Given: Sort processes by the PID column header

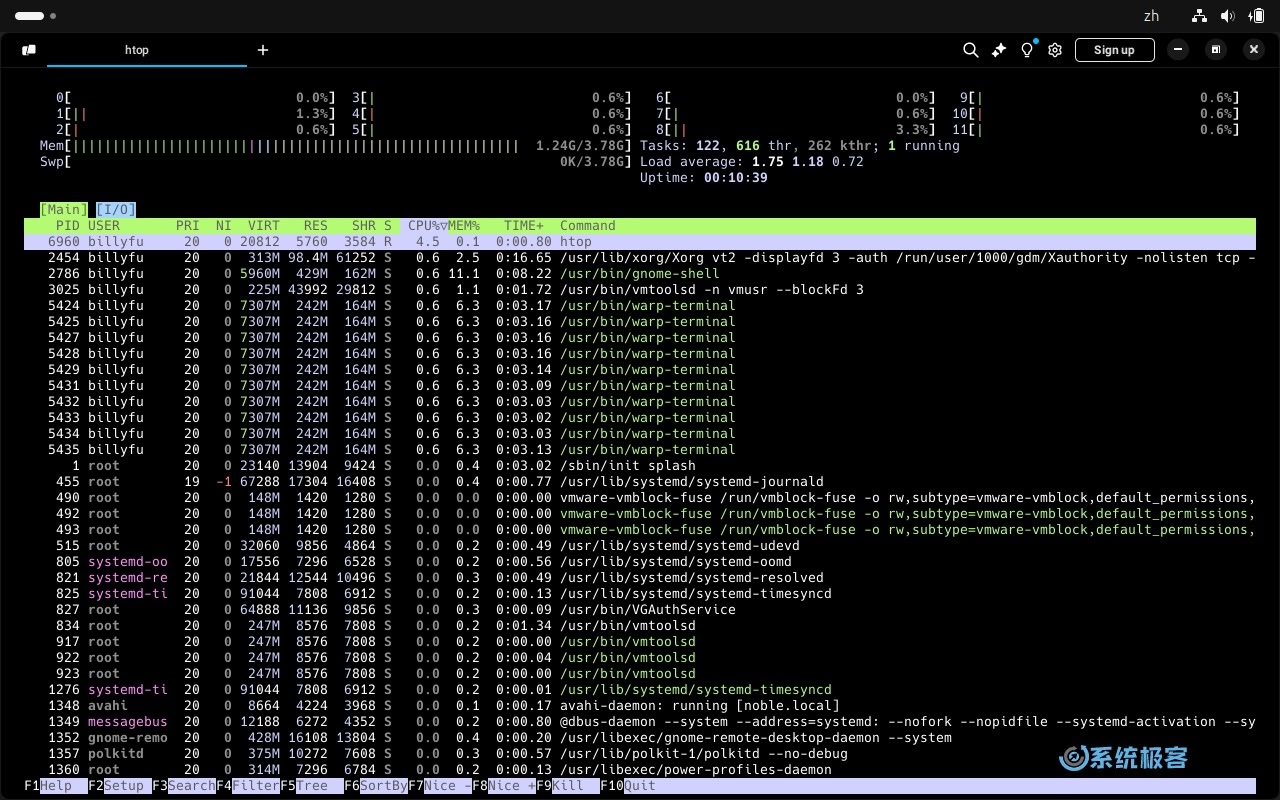Looking at the screenshot, I should (x=68, y=226).
